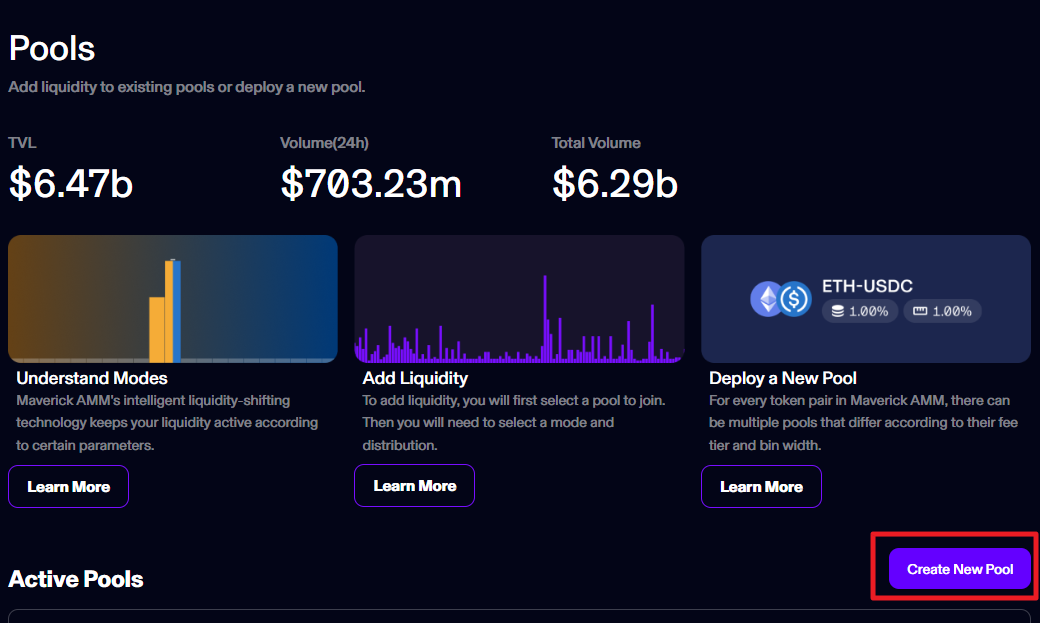This screenshot has width=1040, height=623.
Task: Open Learn More under Add Liquidity
Action: click(415, 486)
